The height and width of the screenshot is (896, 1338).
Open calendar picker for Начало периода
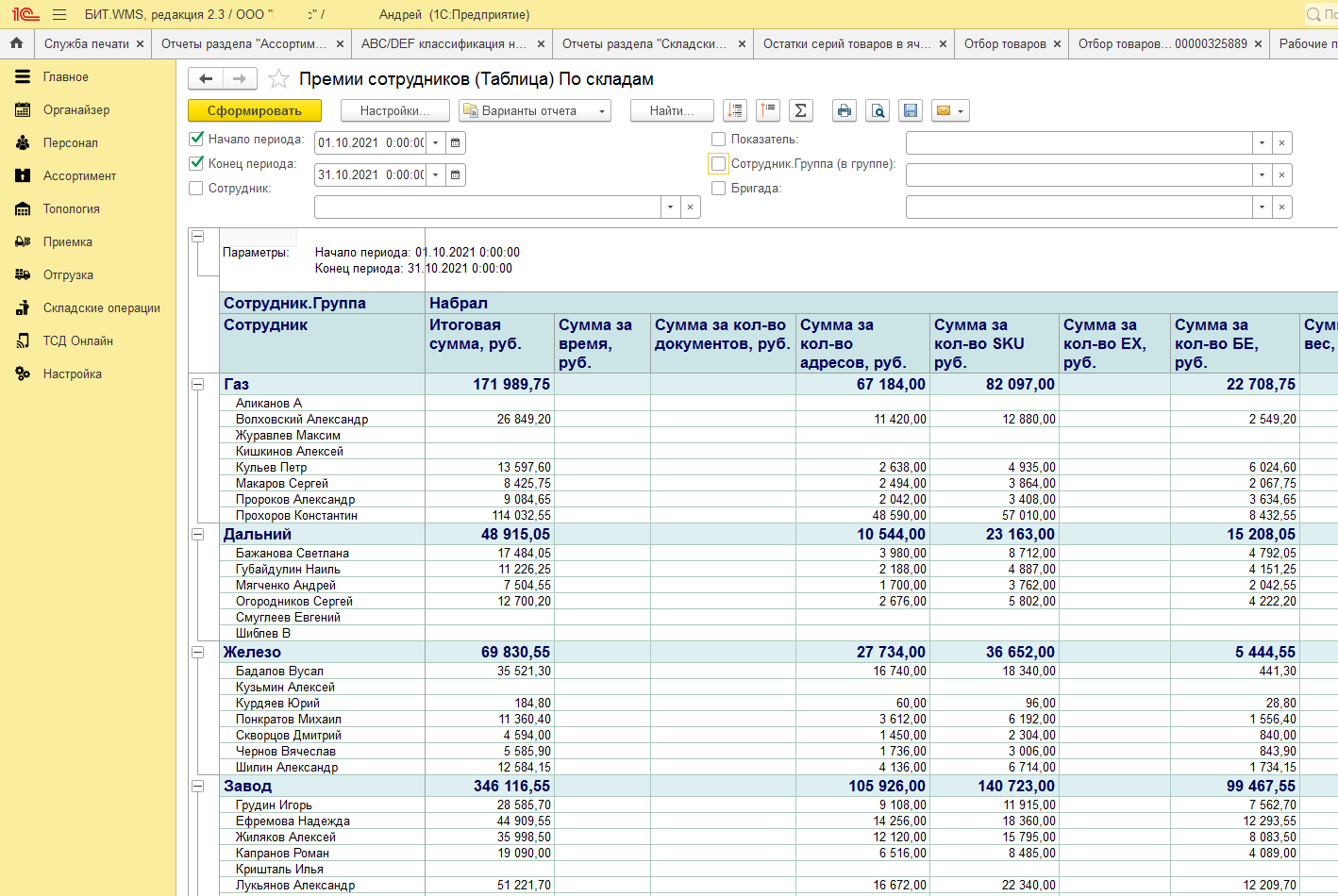pos(455,143)
